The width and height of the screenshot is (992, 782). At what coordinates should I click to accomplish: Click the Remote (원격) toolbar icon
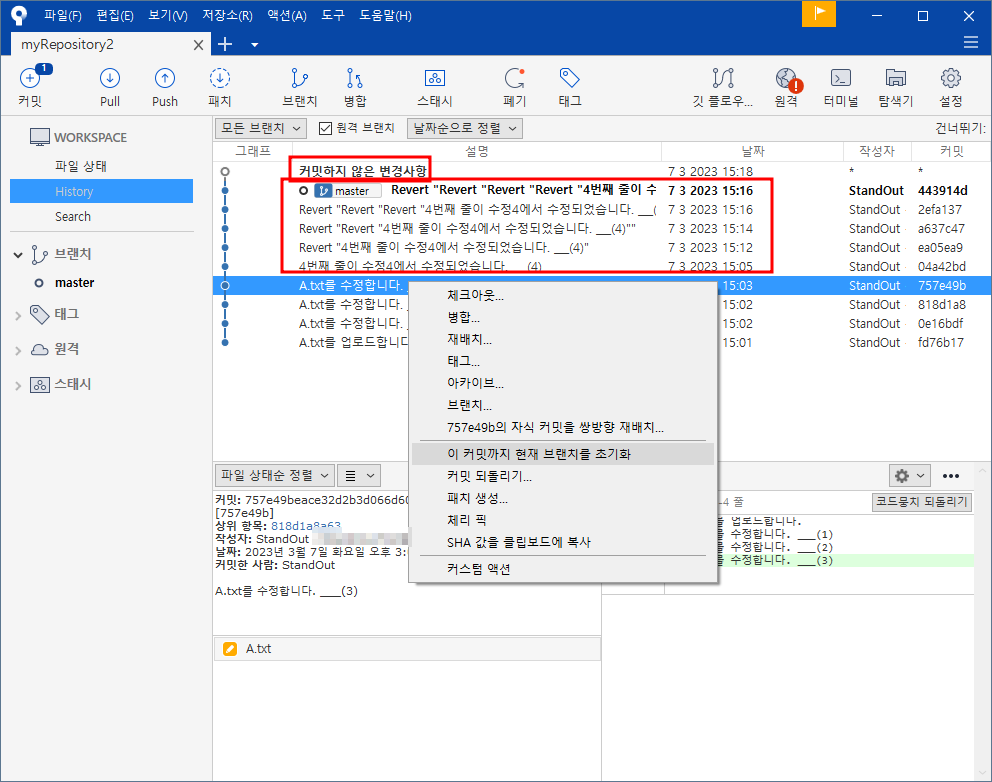click(786, 87)
